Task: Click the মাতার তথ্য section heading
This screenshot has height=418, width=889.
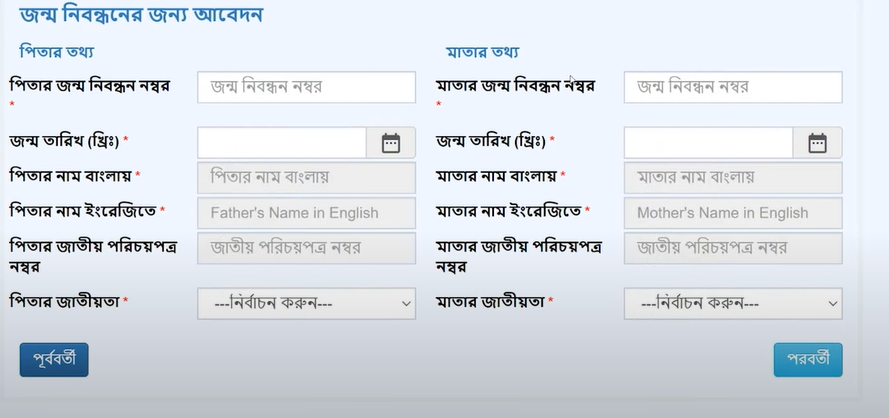Action: pos(482,53)
